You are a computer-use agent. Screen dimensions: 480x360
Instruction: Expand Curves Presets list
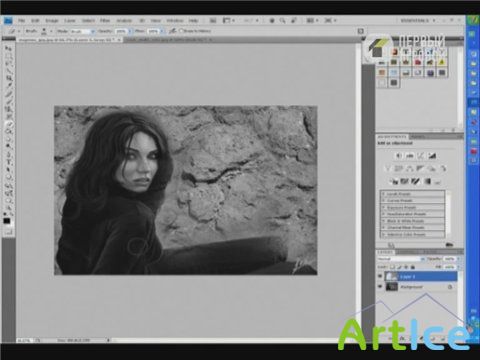pyautogui.click(x=383, y=200)
